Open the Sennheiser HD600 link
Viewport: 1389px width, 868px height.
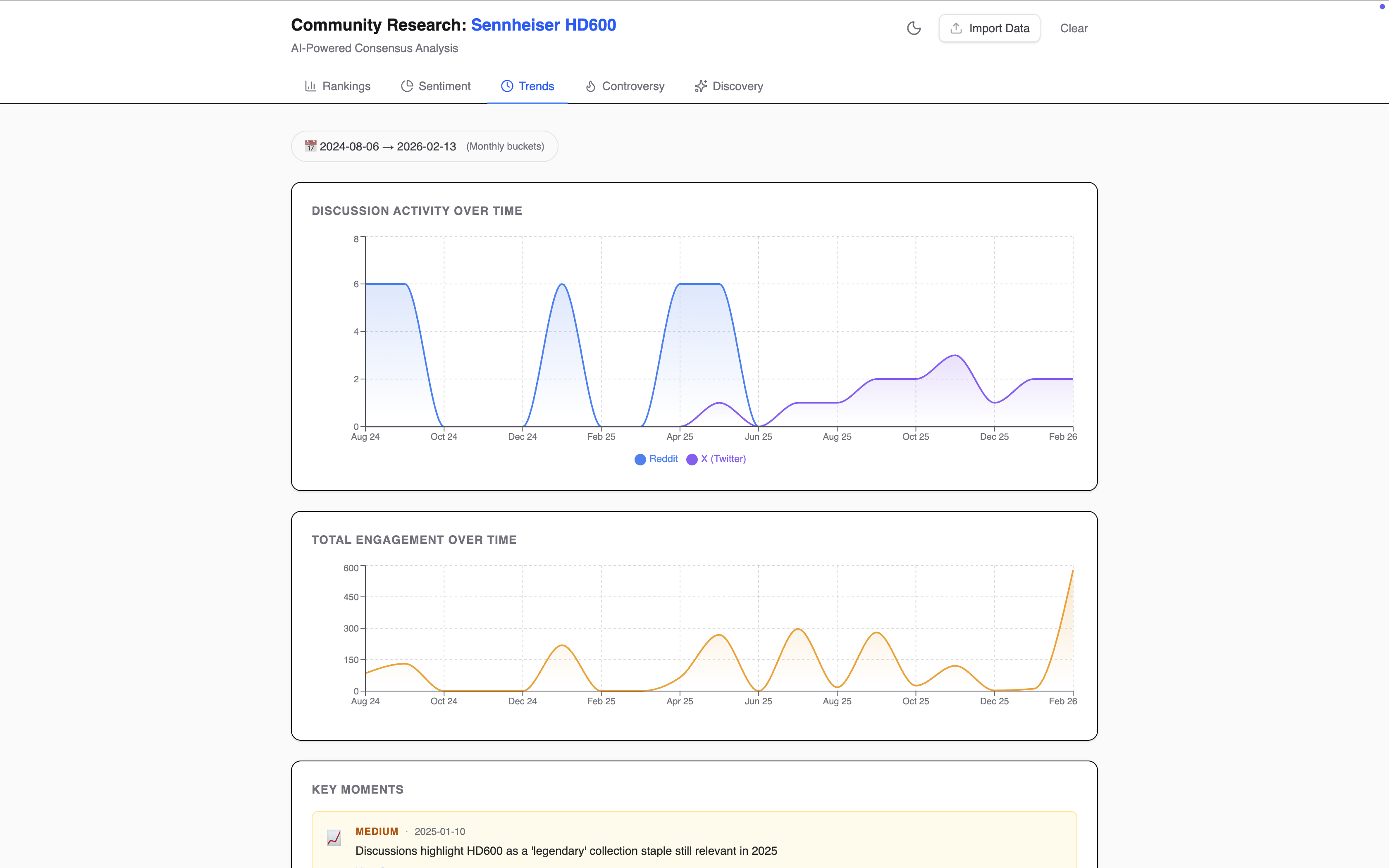pyautogui.click(x=543, y=25)
